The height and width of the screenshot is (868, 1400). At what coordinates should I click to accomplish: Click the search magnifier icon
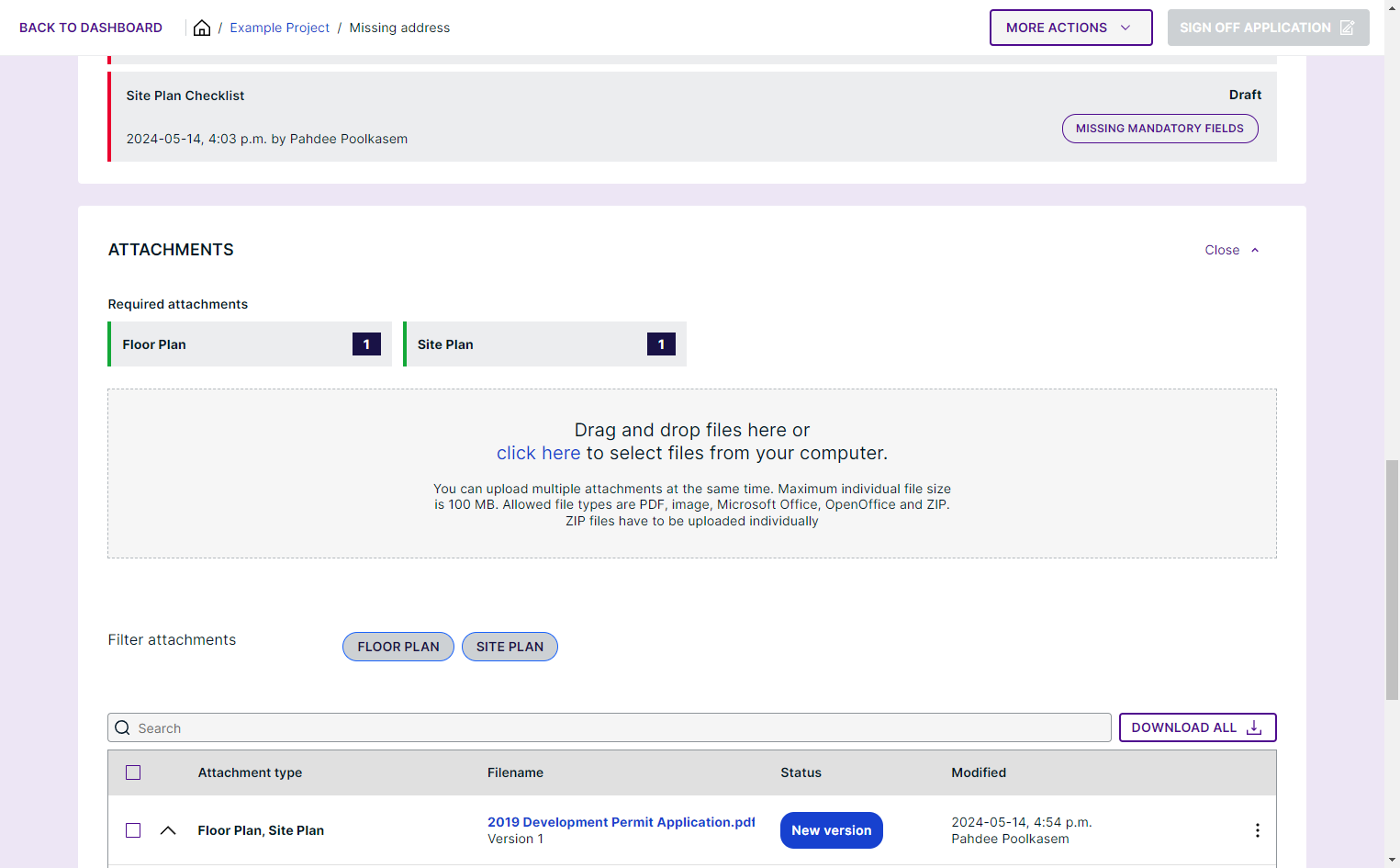123,727
